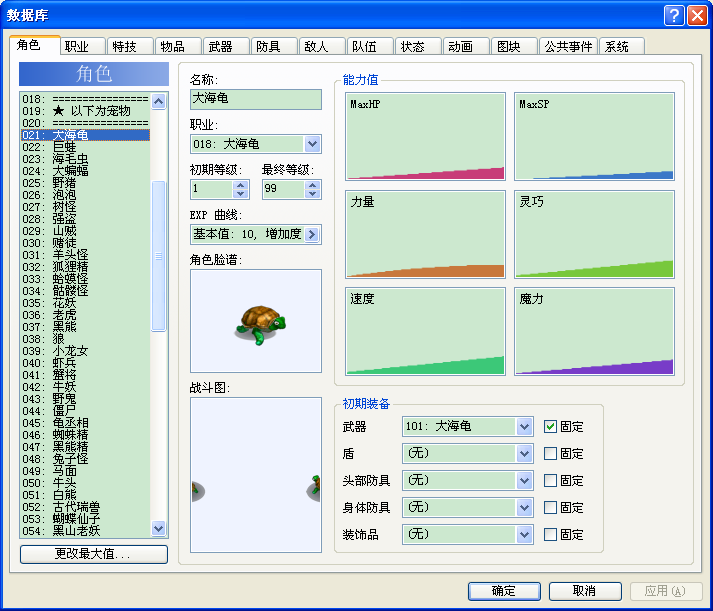713x611 pixels.
Task: Open the MaxHP parameter curve graph
Action: [425, 136]
